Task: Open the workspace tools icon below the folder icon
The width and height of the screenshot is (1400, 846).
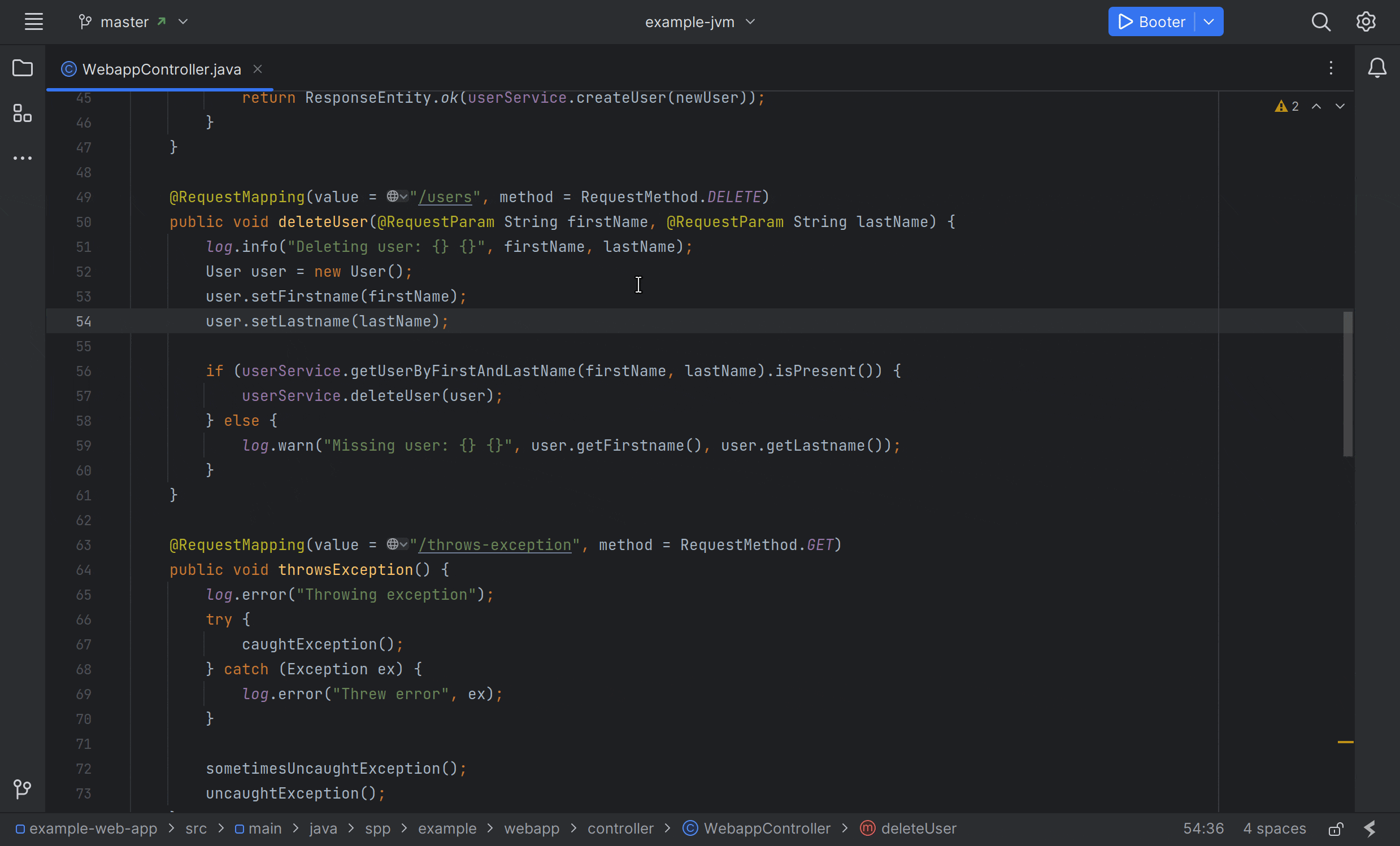Action: click(23, 113)
